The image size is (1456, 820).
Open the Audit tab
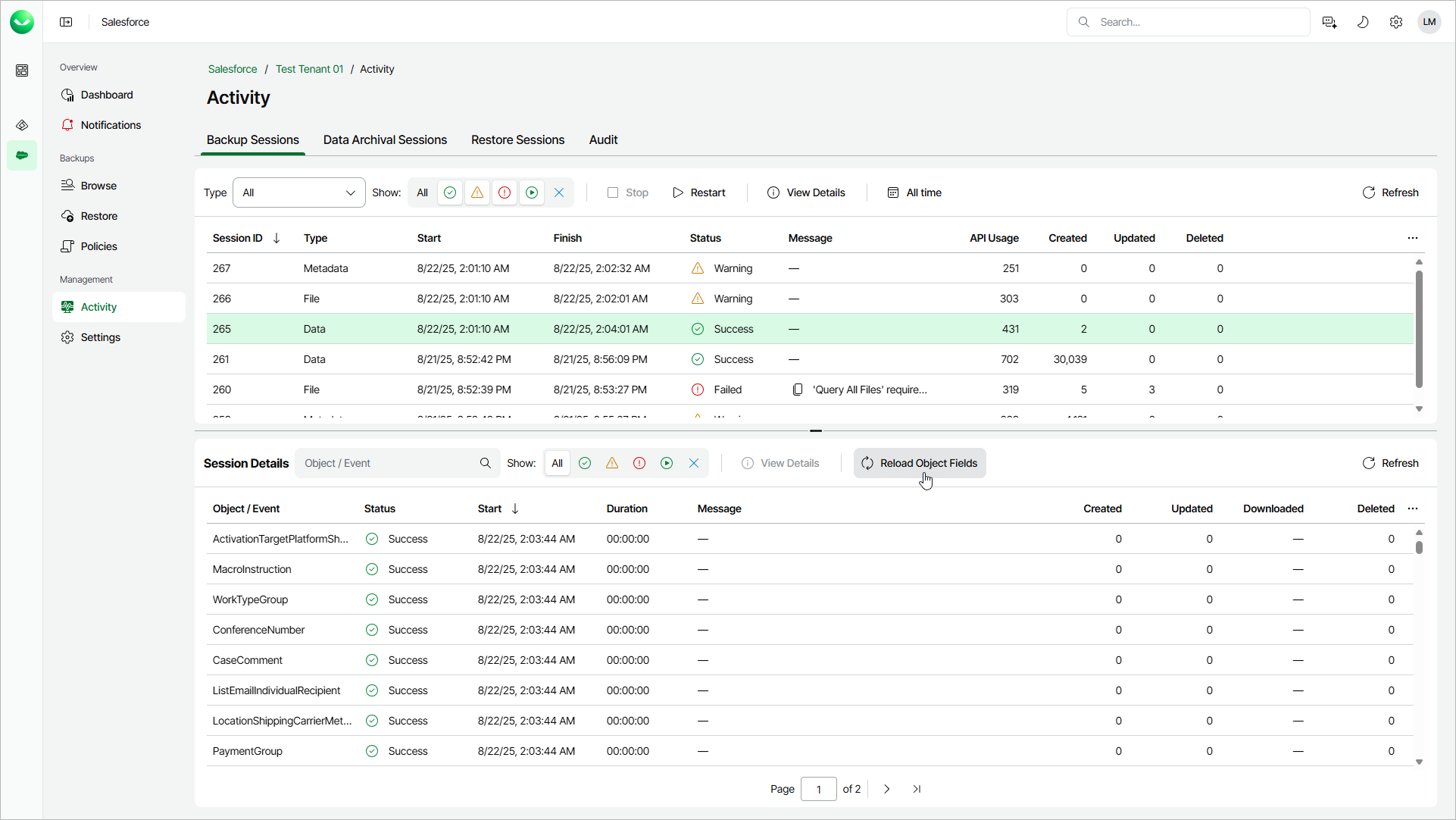[x=603, y=140]
